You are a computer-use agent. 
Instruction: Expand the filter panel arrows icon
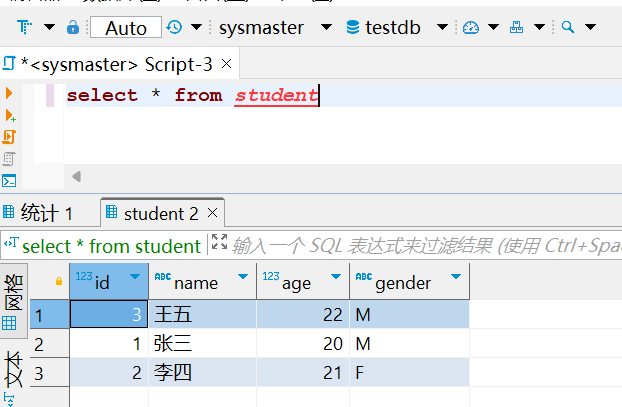[x=219, y=244]
